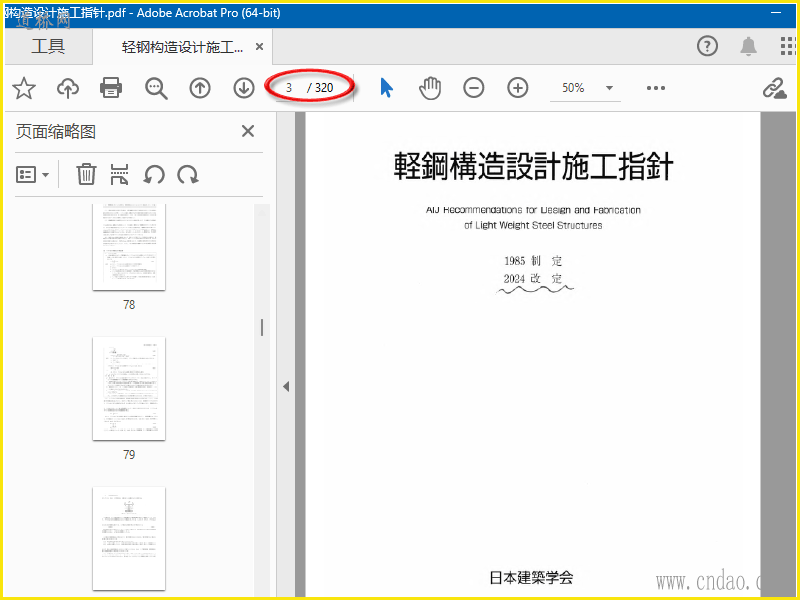
Task: Close the 轻钢构造设计施工 document tab
Action: (259, 47)
